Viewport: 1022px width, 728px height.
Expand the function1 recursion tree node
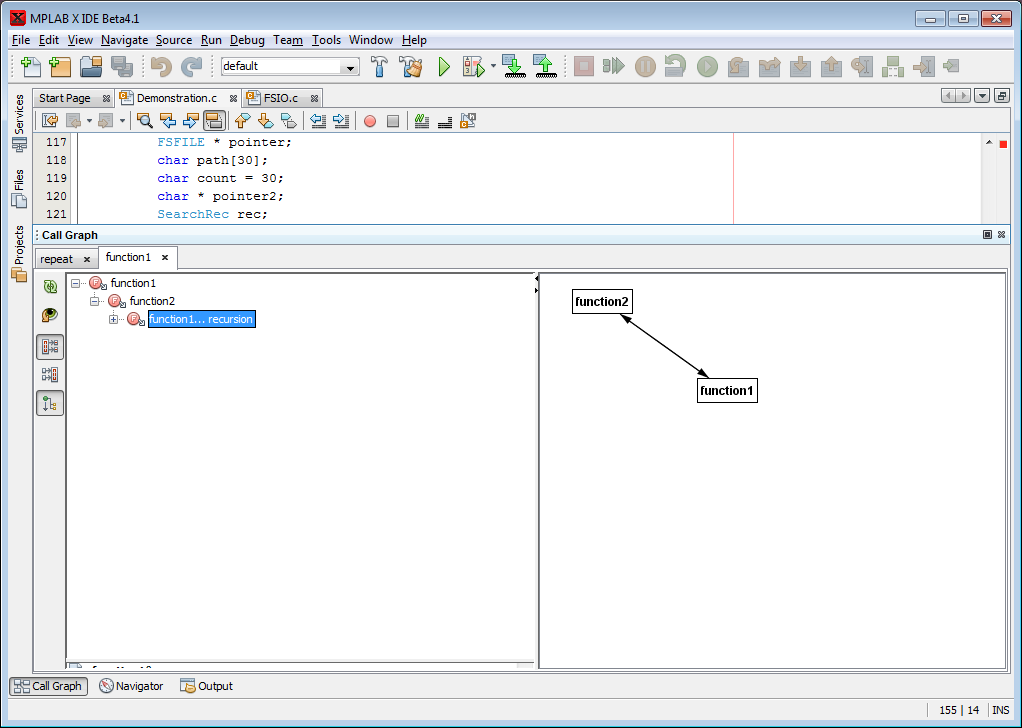(114, 319)
